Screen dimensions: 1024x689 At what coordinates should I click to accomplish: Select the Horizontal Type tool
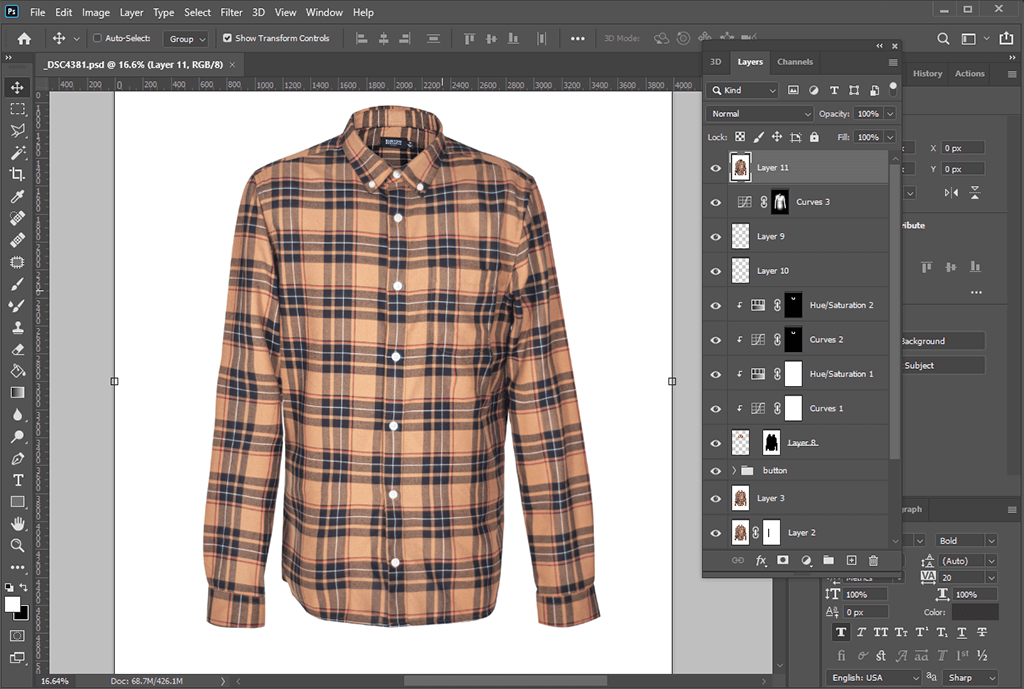pos(18,480)
